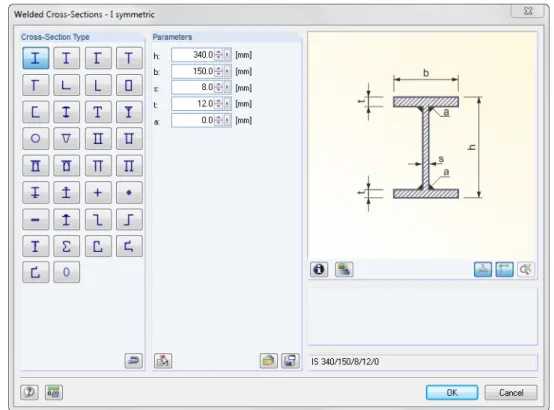The width and height of the screenshot is (554, 410).
Task: Choose the Sigma-shaped section type
Action: (x=66, y=246)
